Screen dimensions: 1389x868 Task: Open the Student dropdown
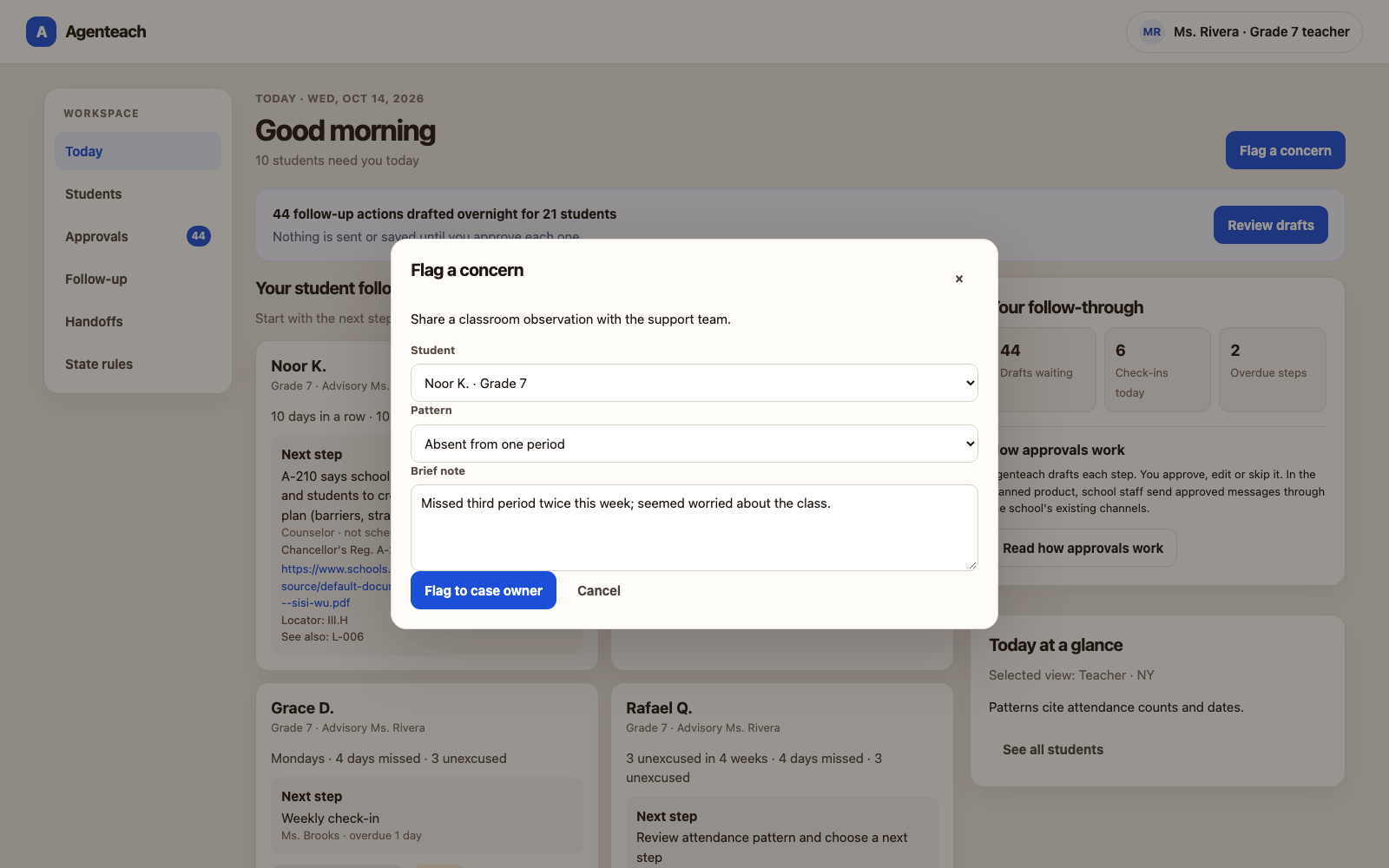[694, 383]
